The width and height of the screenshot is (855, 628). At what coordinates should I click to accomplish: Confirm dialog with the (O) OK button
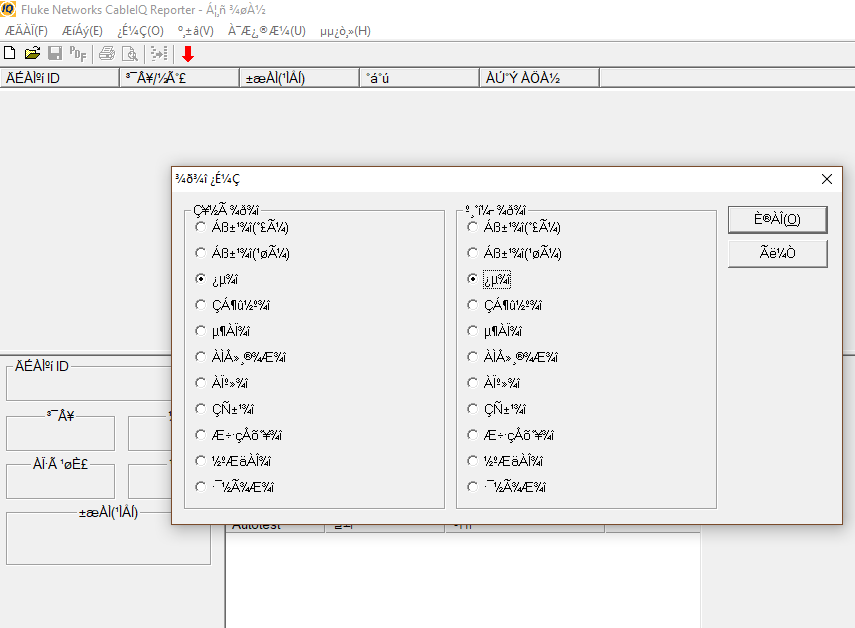click(778, 220)
